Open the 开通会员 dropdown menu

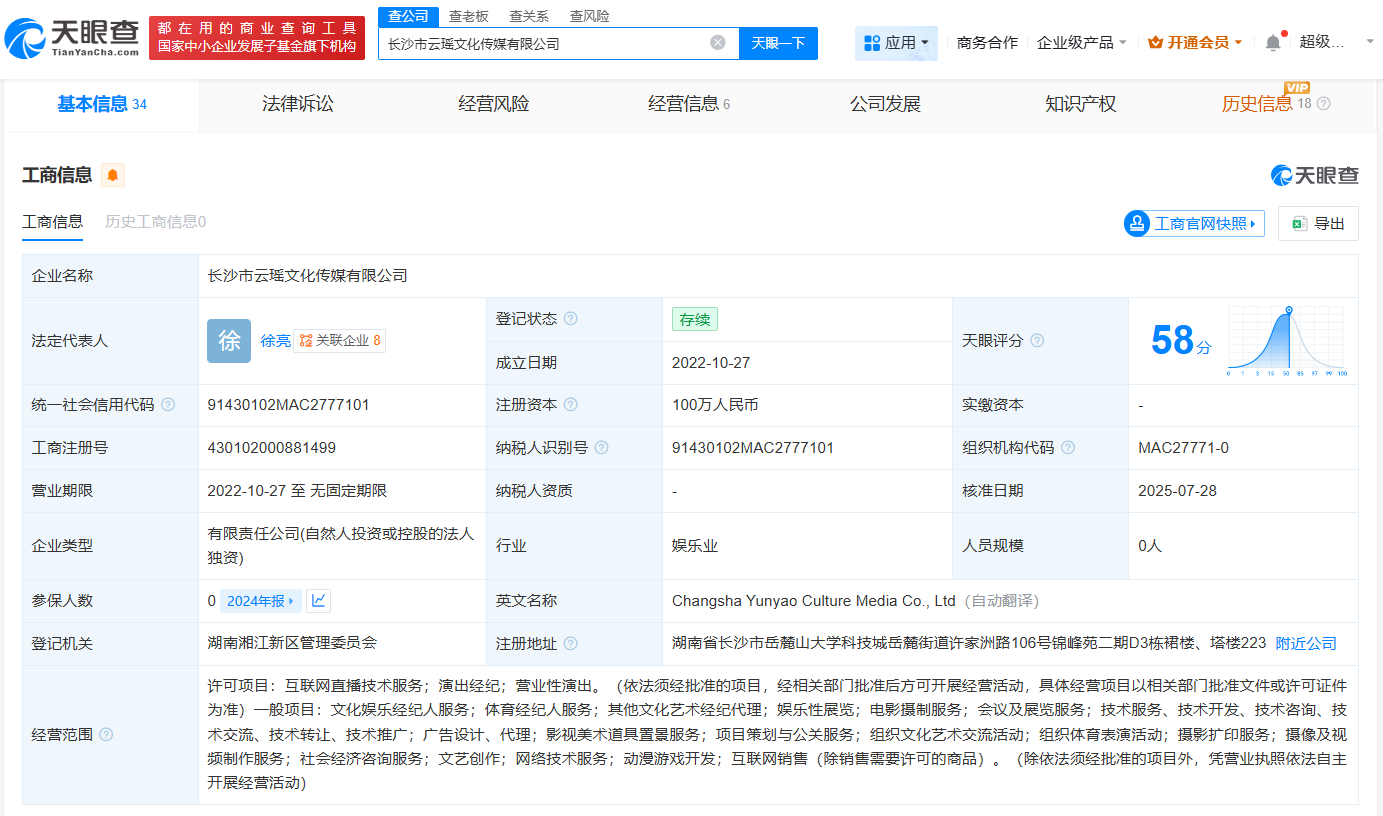point(1195,41)
